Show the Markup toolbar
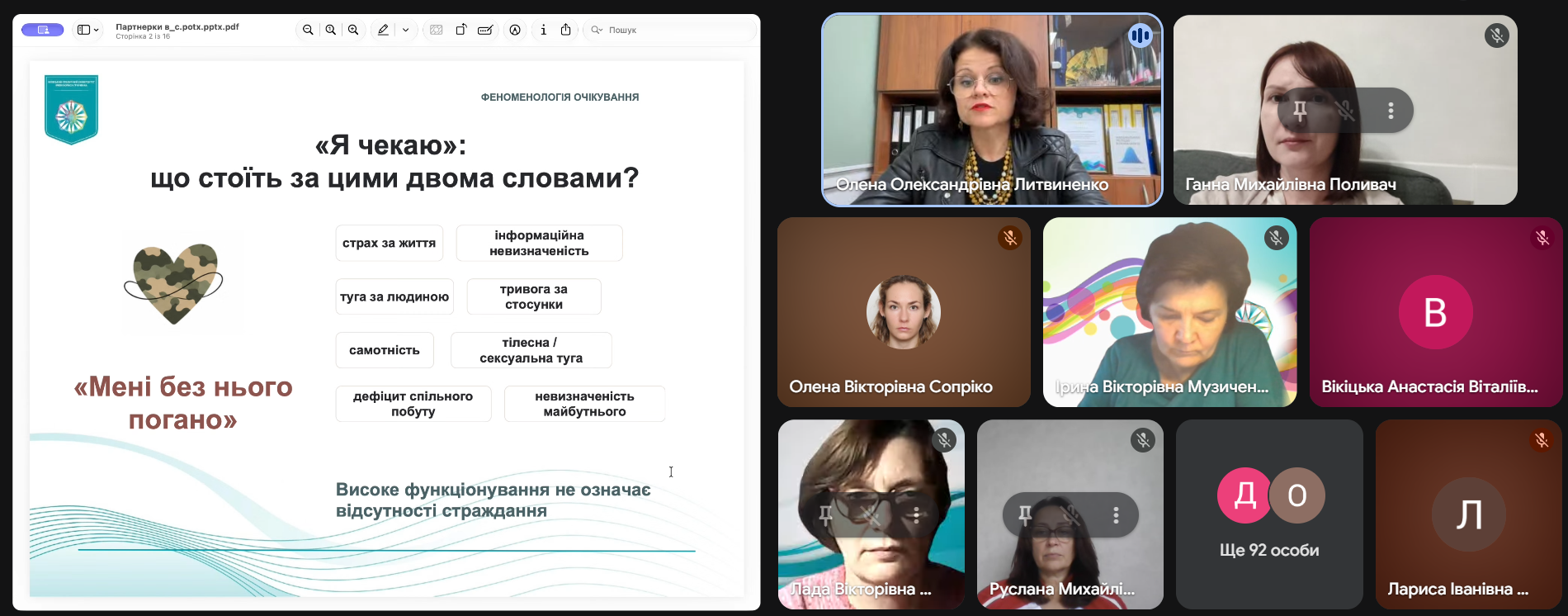Viewport: 1568px width, 616px height. (x=515, y=30)
